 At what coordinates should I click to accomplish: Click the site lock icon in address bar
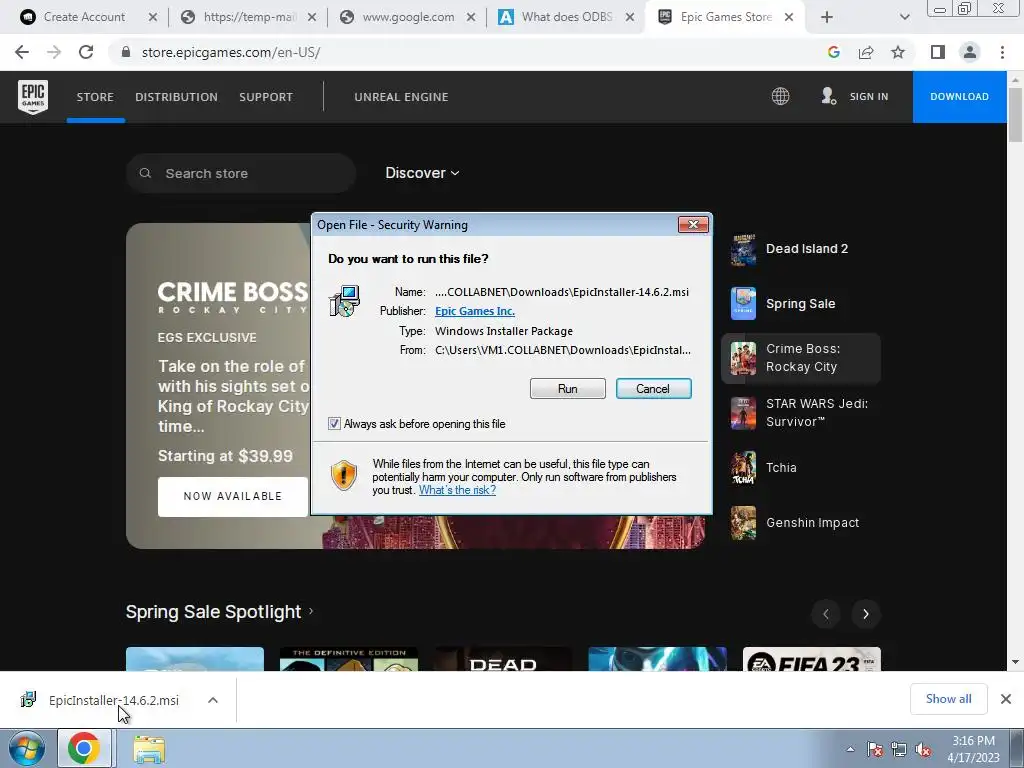click(126, 52)
